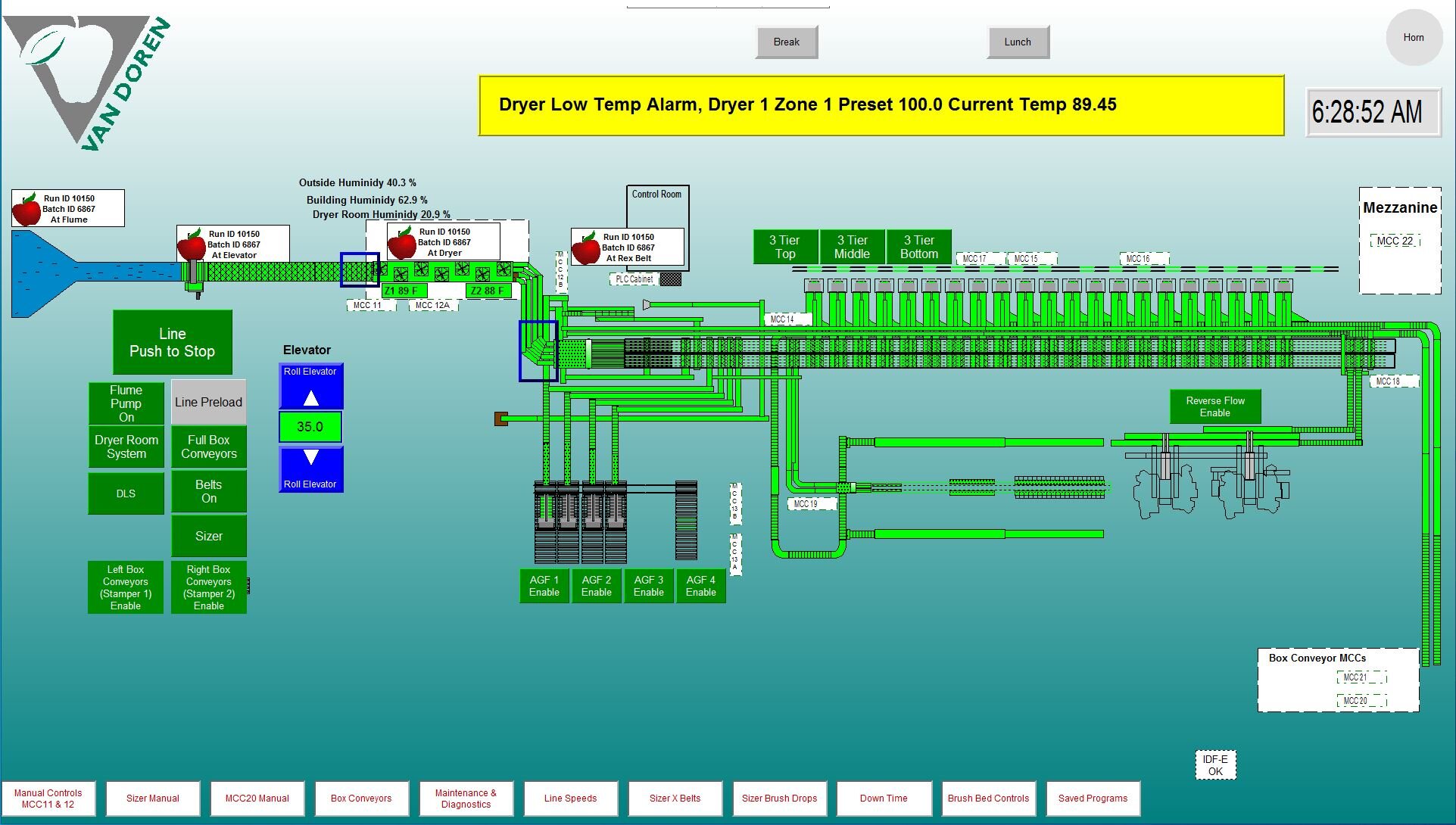
Task: Enable AGF 4
Action: tap(701, 586)
